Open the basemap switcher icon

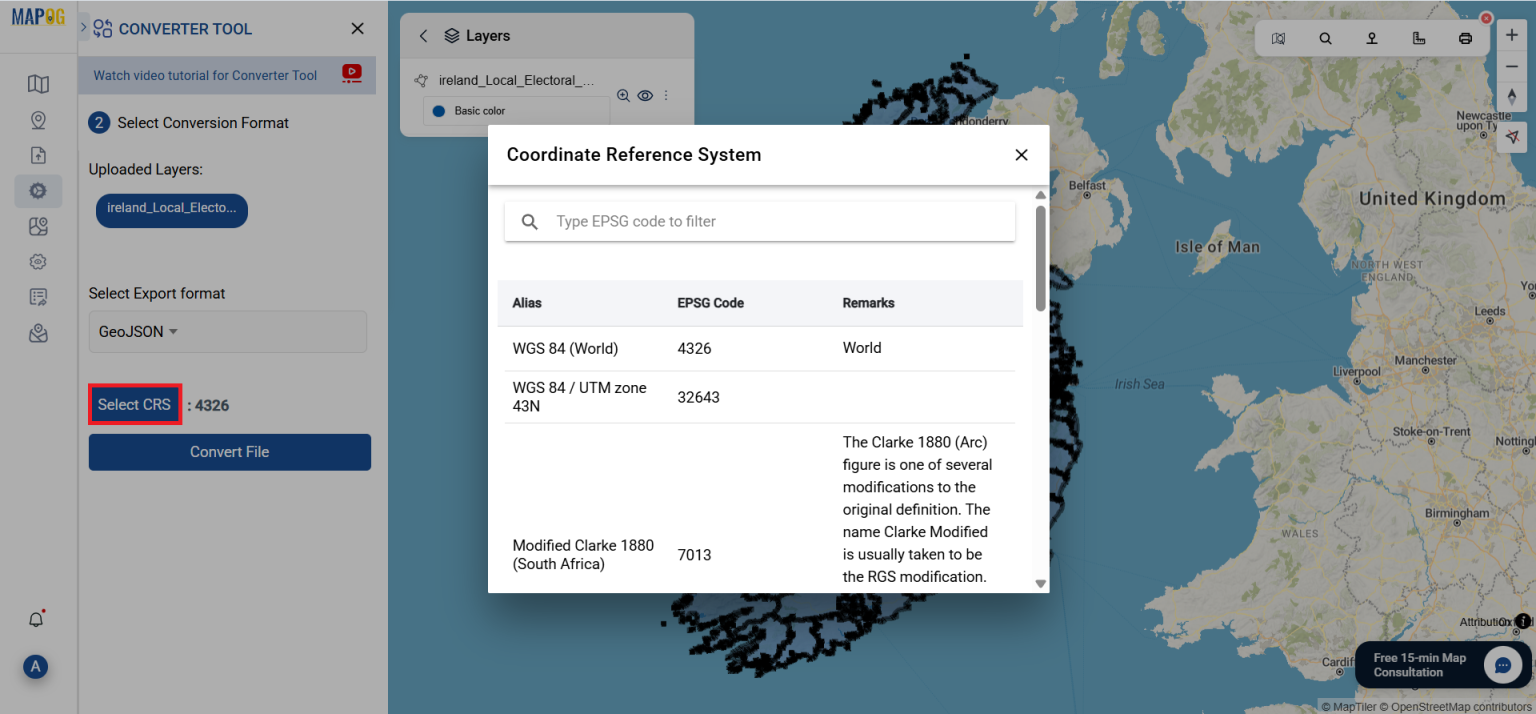pos(1278,37)
